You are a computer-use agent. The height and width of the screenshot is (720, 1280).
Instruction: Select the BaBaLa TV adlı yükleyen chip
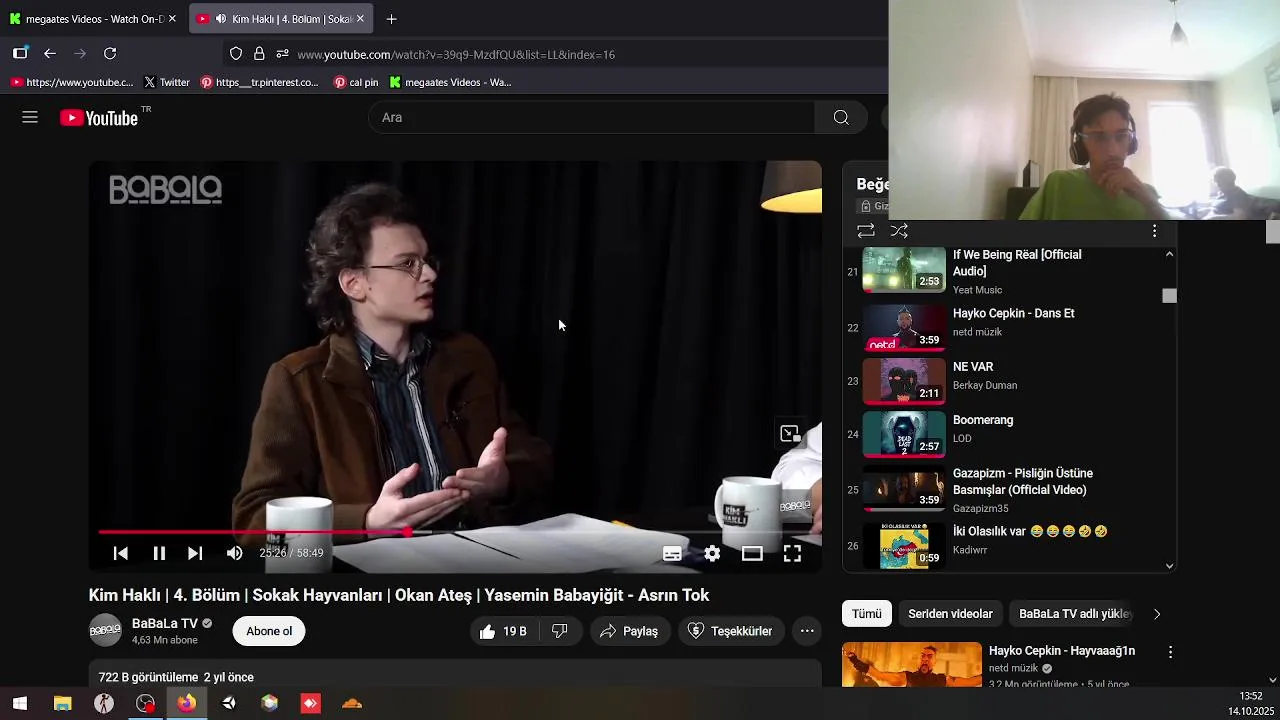[x=1074, y=614]
